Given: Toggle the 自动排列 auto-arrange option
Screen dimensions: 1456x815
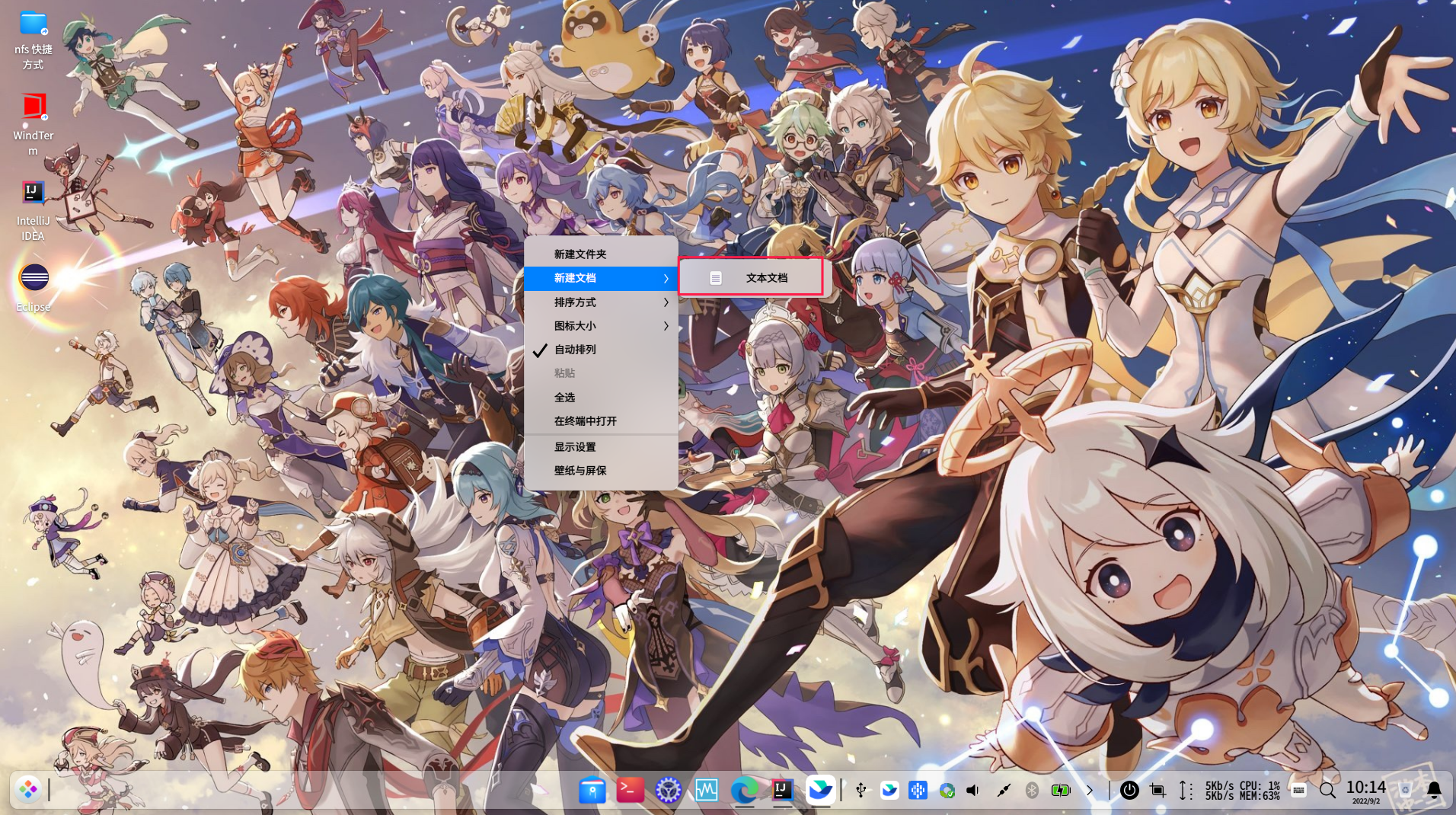Looking at the screenshot, I should (x=575, y=350).
